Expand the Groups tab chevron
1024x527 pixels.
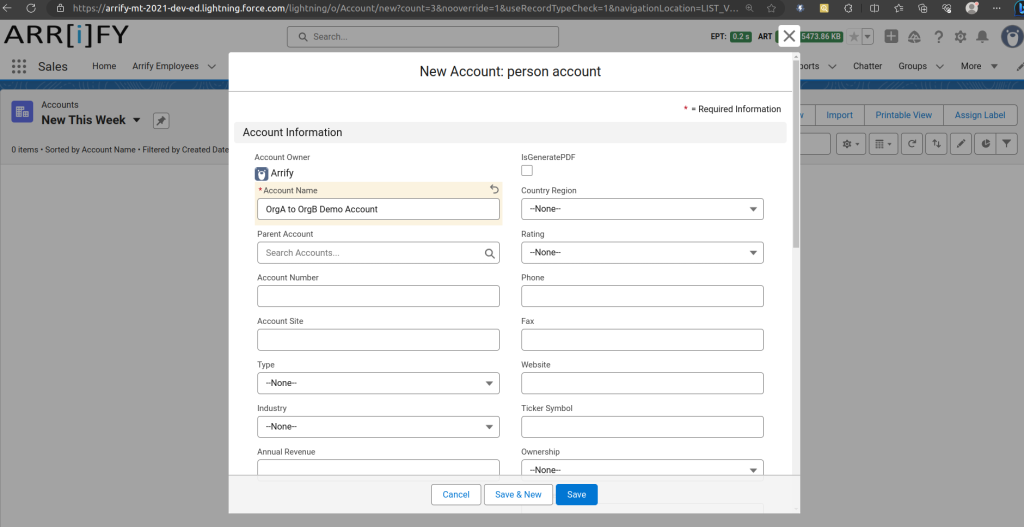[940, 67]
